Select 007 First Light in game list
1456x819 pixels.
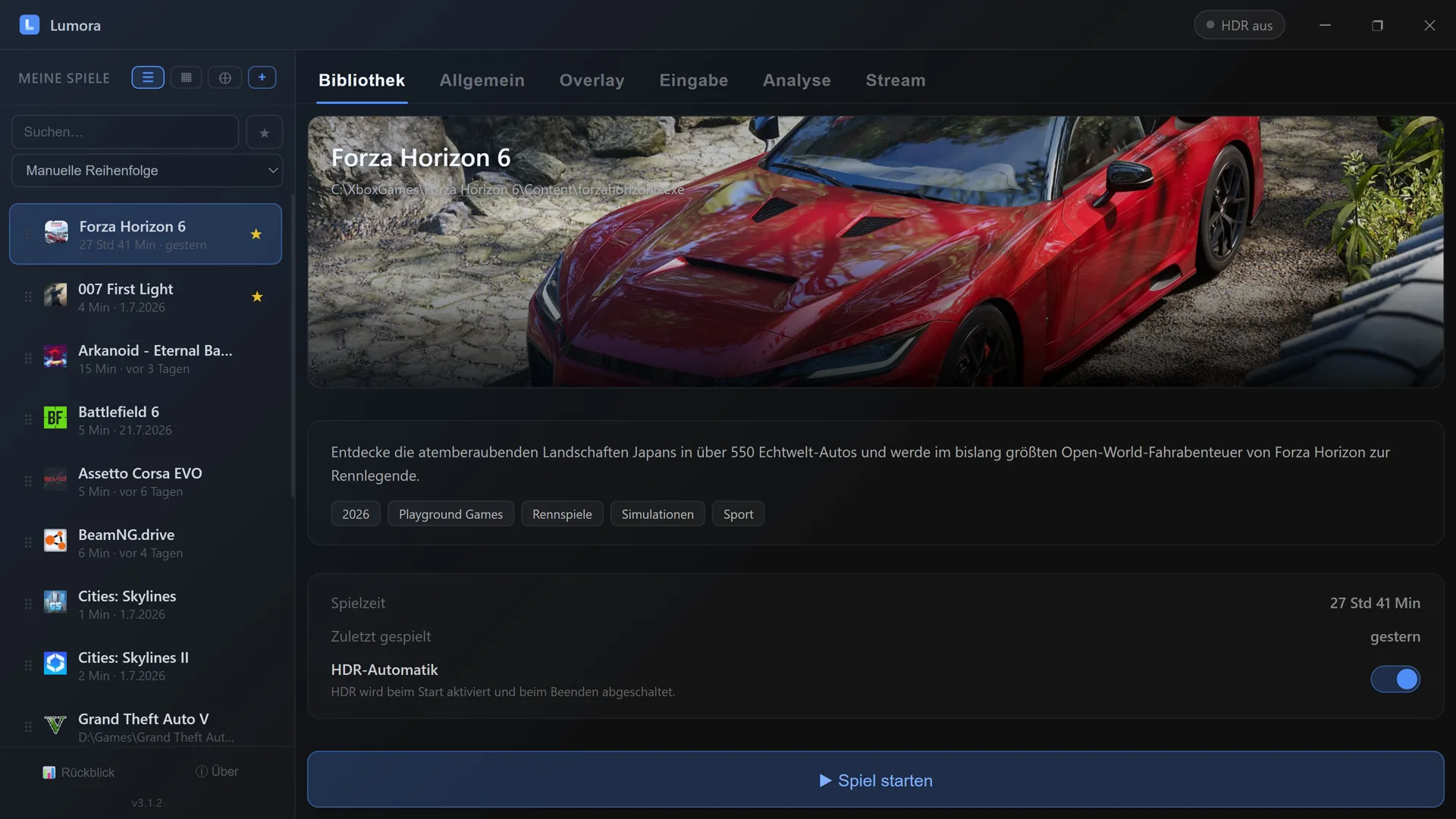point(146,297)
